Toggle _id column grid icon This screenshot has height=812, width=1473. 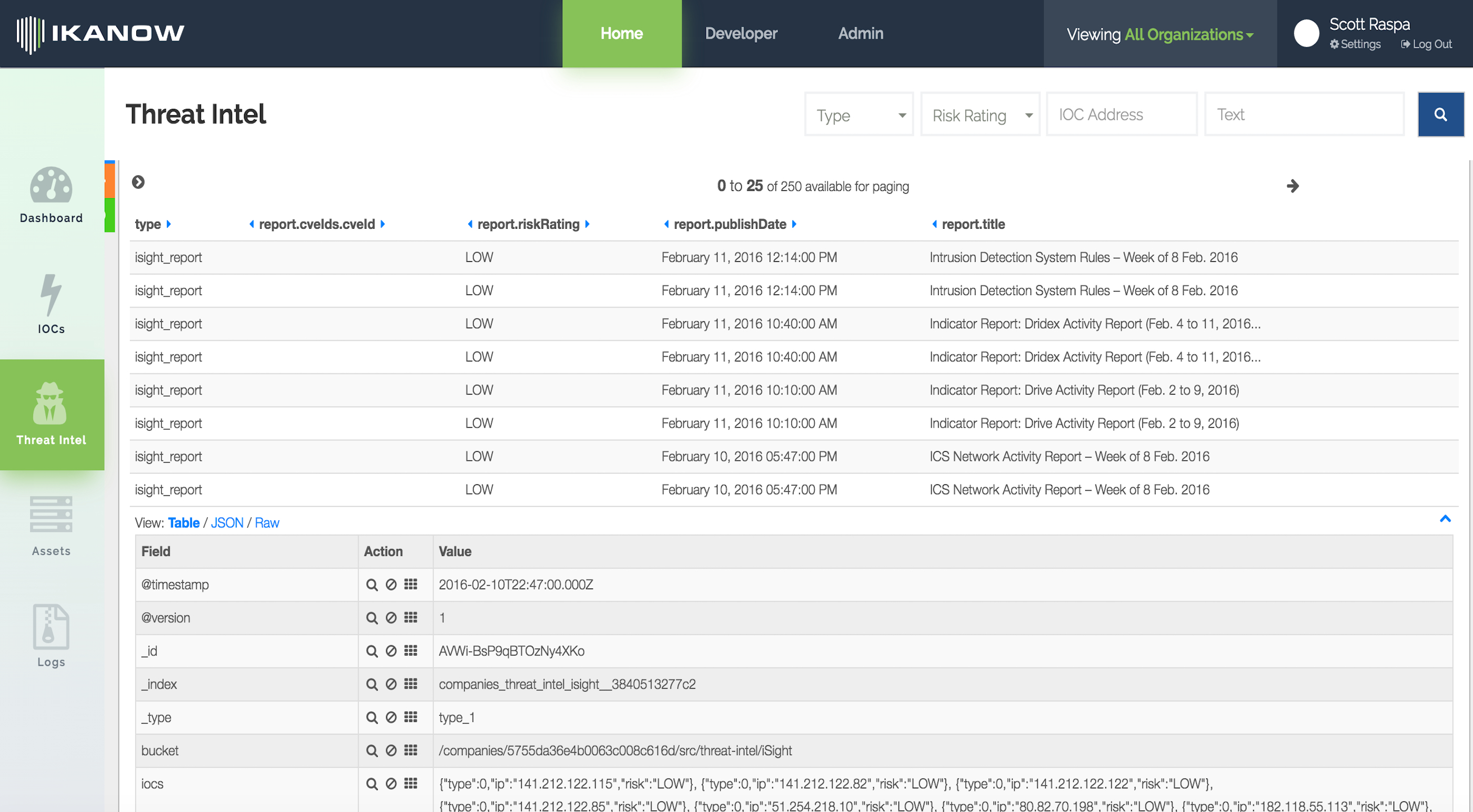410,650
